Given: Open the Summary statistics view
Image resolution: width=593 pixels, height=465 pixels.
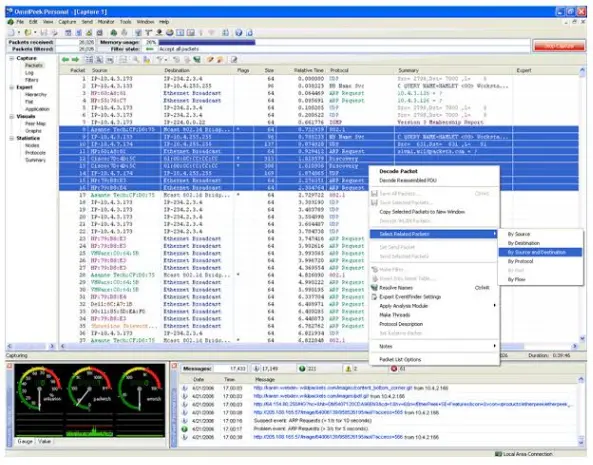Looking at the screenshot, I should click(x=35, y=160).
